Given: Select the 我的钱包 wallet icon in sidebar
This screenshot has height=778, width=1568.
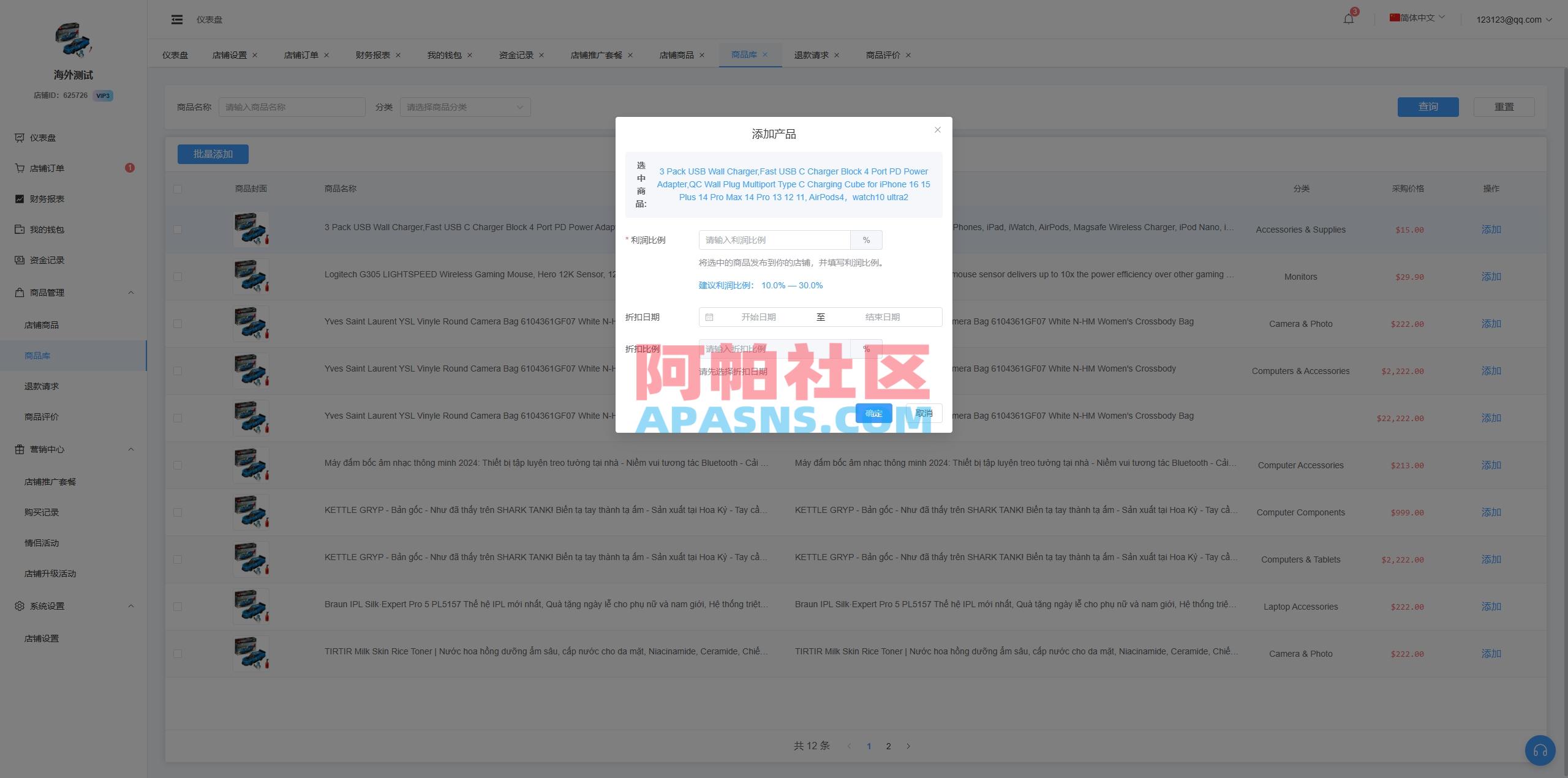Looking at the screenshot, I should (20, 229).
